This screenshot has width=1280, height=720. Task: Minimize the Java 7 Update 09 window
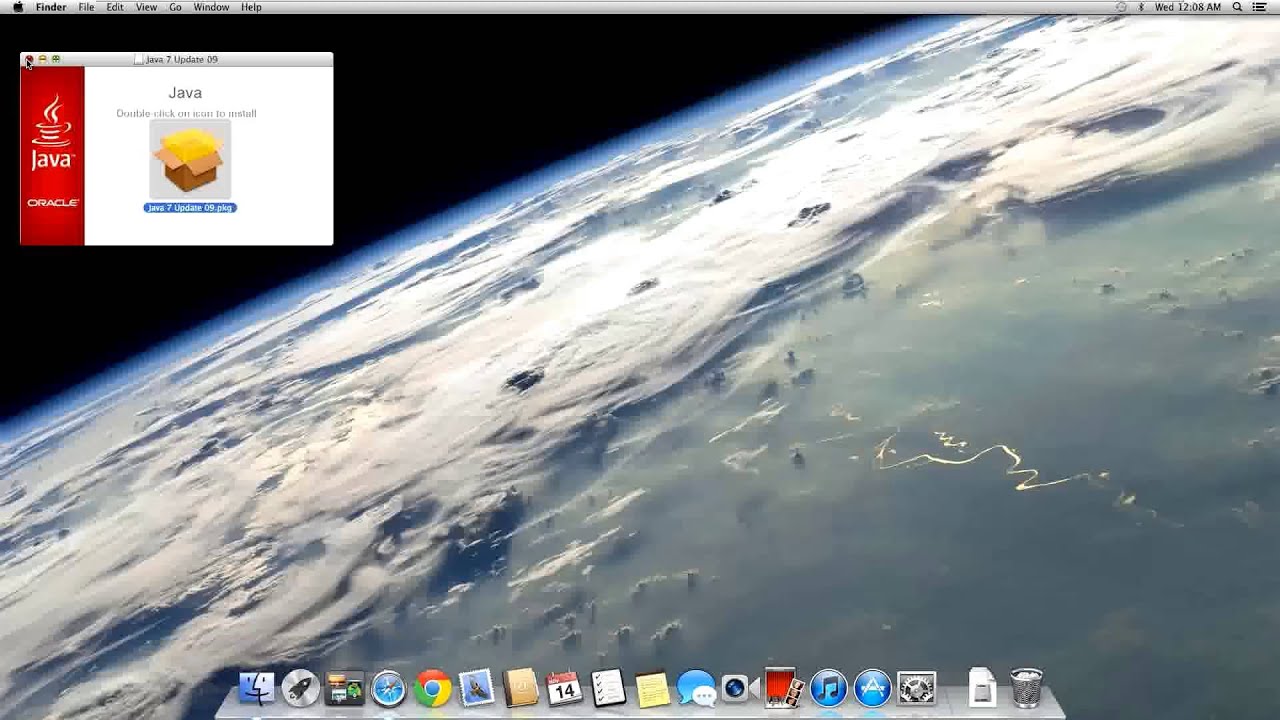coord(42,59)
